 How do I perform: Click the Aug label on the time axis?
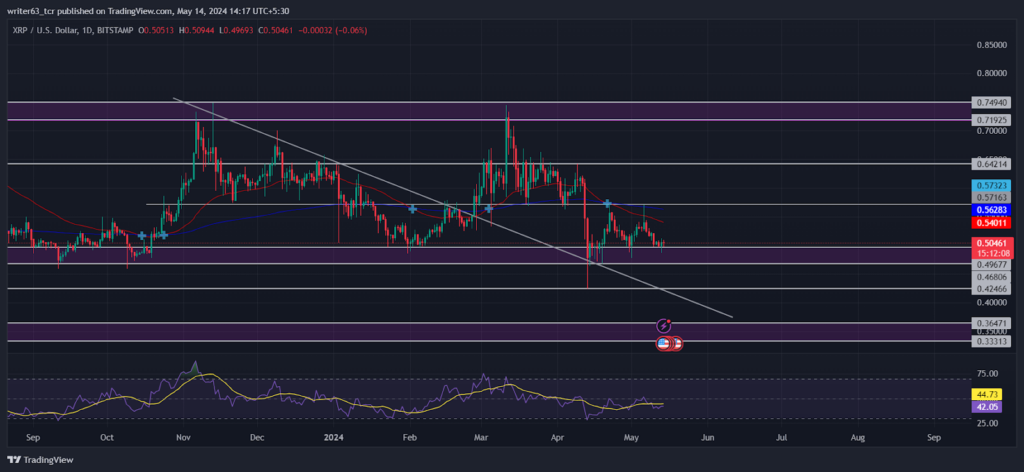[x=858, y=436]
